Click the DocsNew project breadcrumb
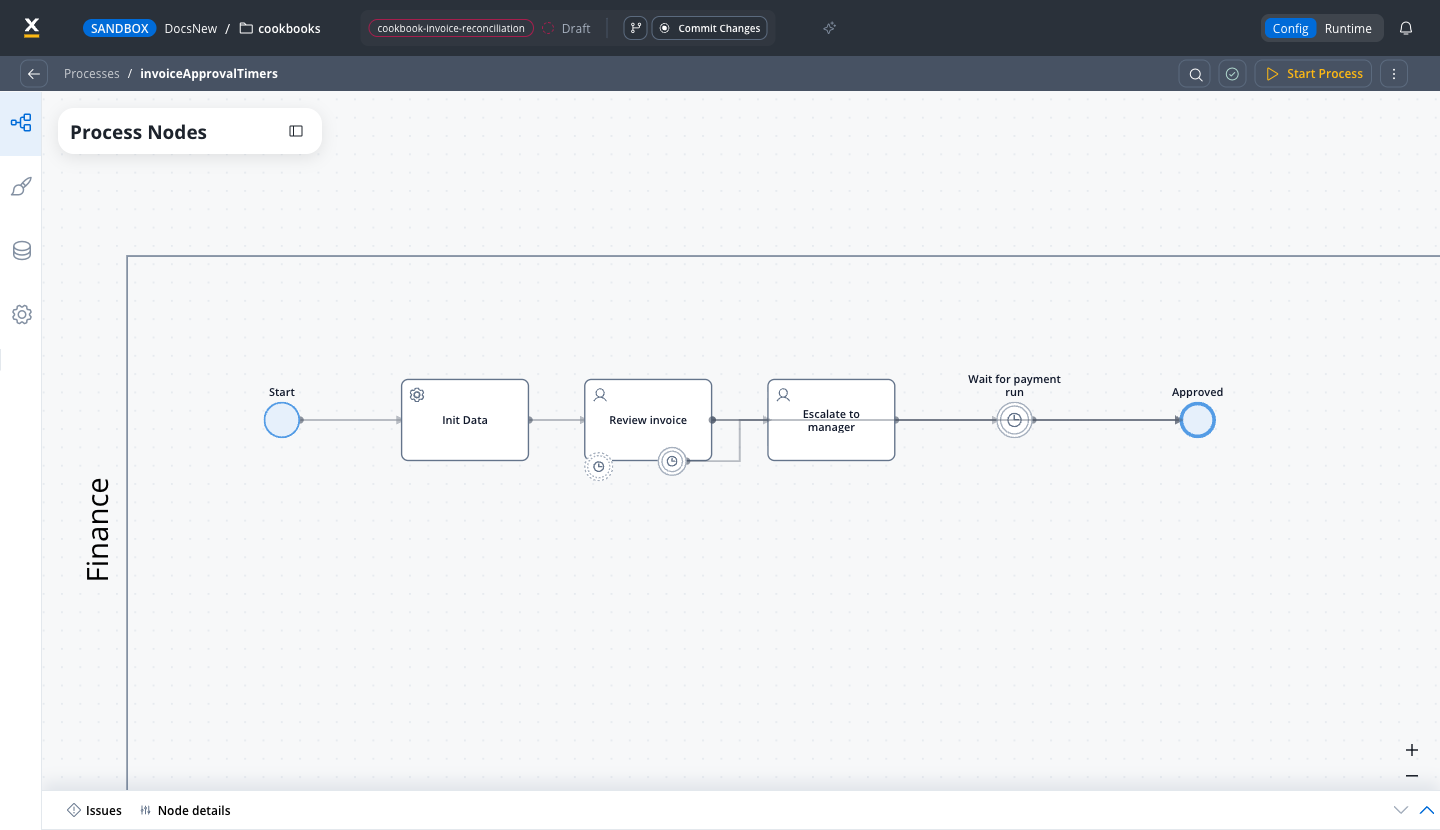 (191, 28)
